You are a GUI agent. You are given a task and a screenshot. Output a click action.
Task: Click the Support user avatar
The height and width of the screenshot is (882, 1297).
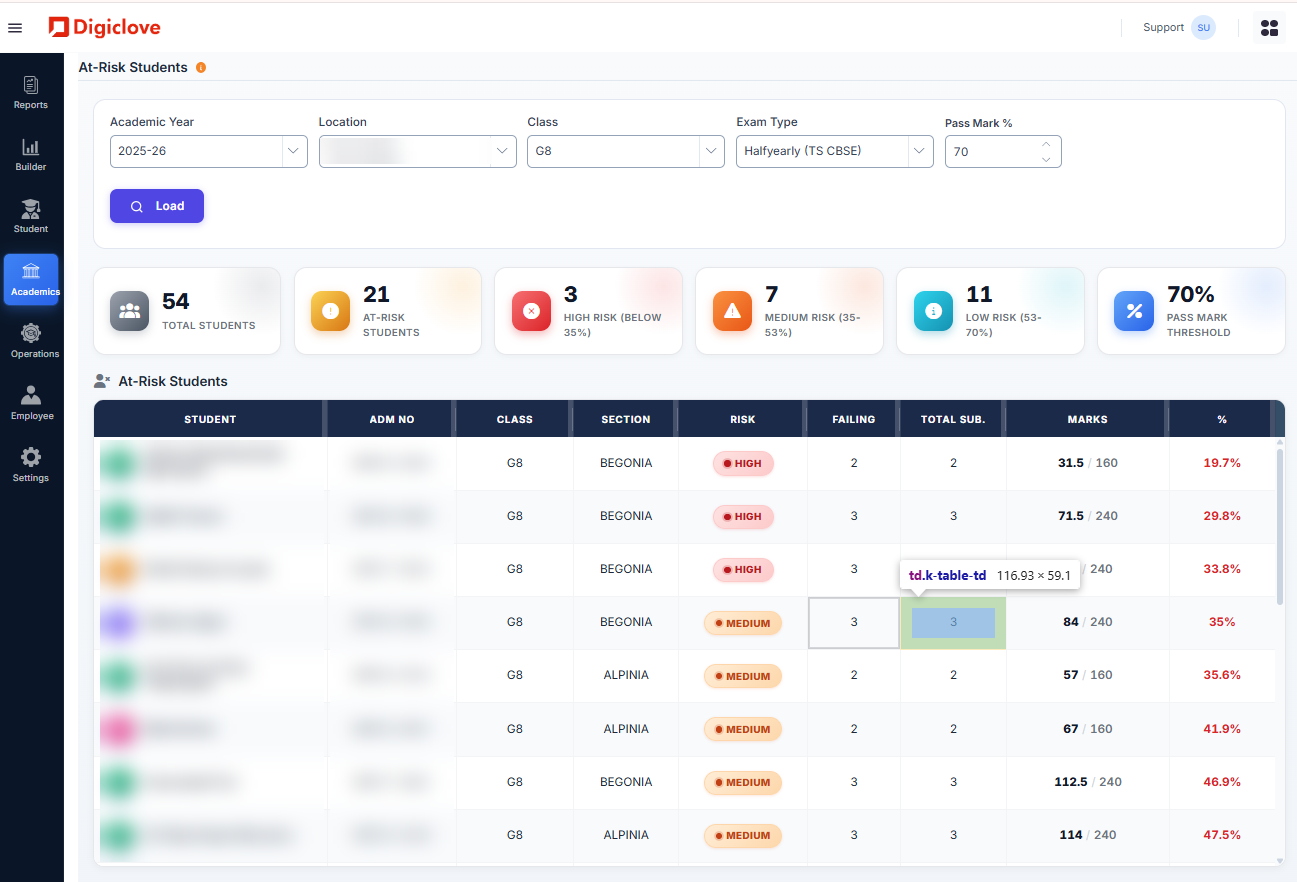tap(1204, 28)
